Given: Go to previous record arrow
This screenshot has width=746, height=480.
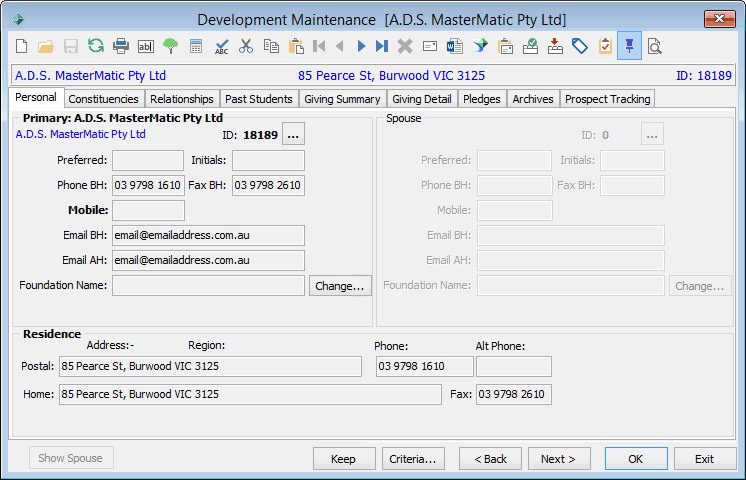Looking at the screenshot, I should (x=340, y=46).
